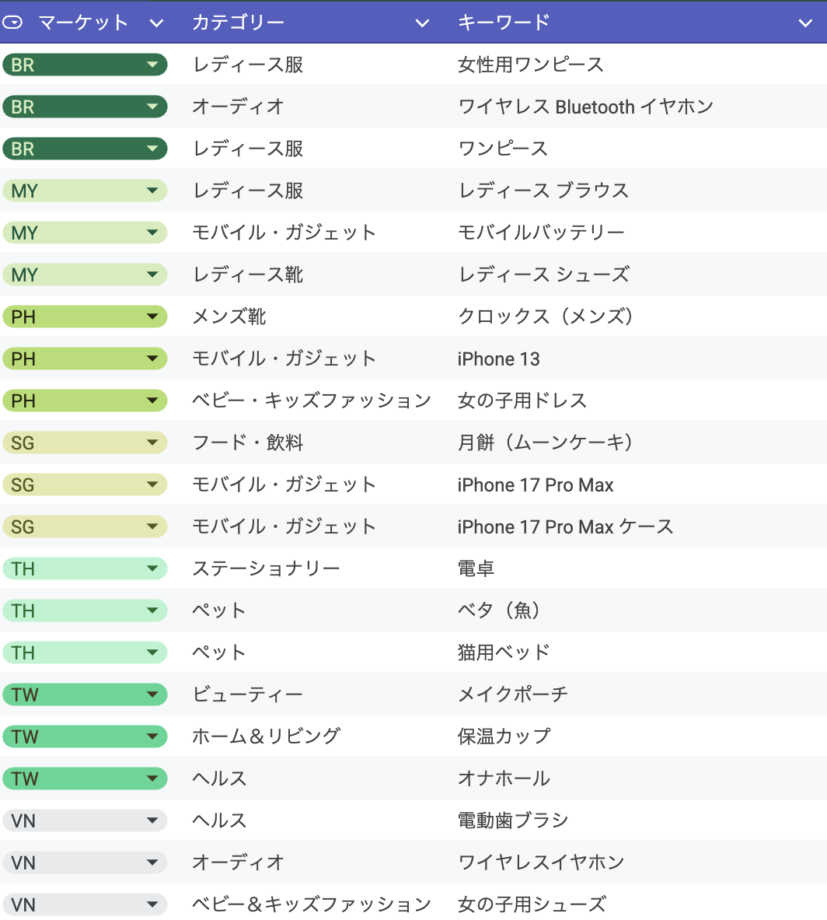Click the iPhone 17 Pro Max ケース cell

click(x=565, y=527)
